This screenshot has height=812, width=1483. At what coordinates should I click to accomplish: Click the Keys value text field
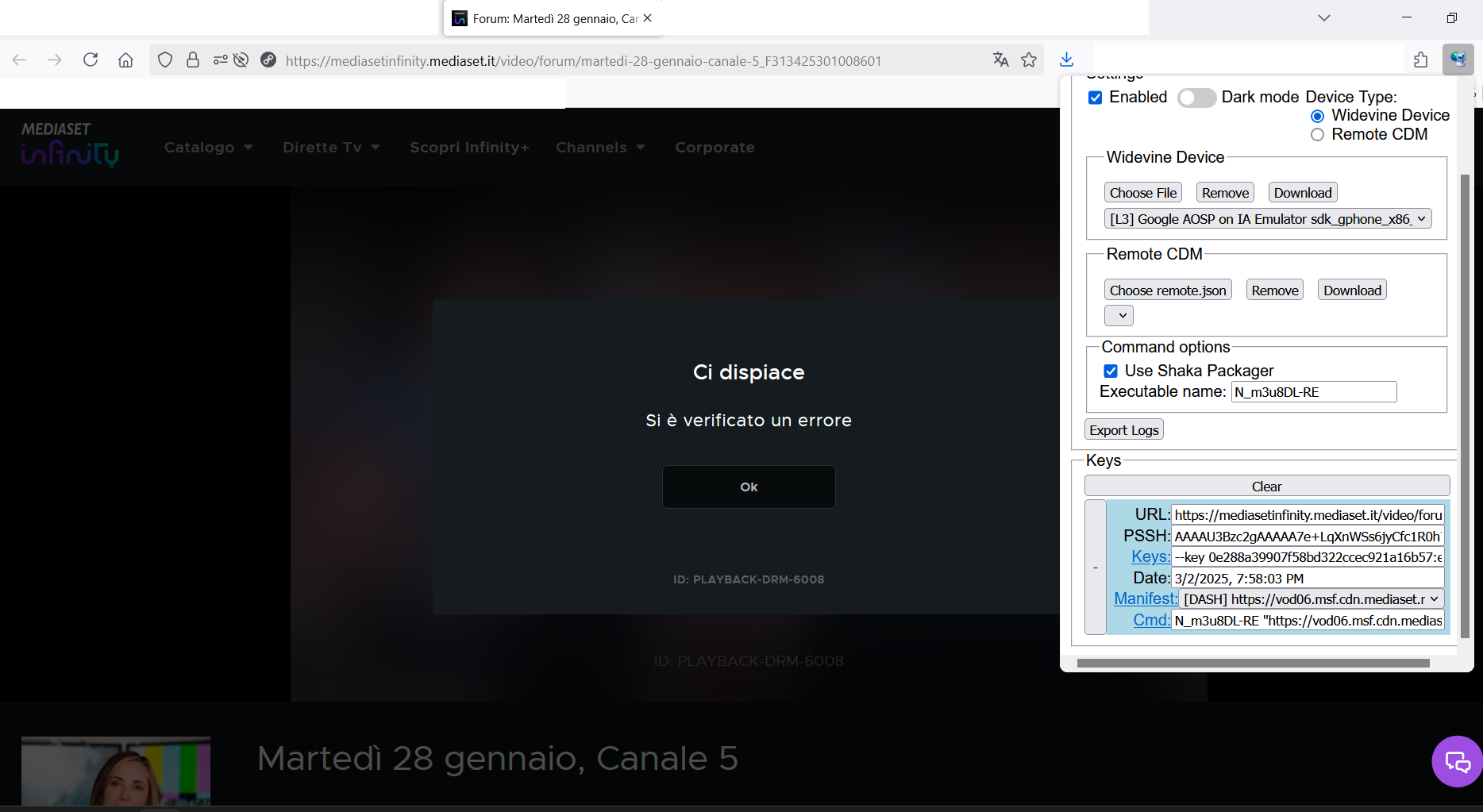point(1308,557)
